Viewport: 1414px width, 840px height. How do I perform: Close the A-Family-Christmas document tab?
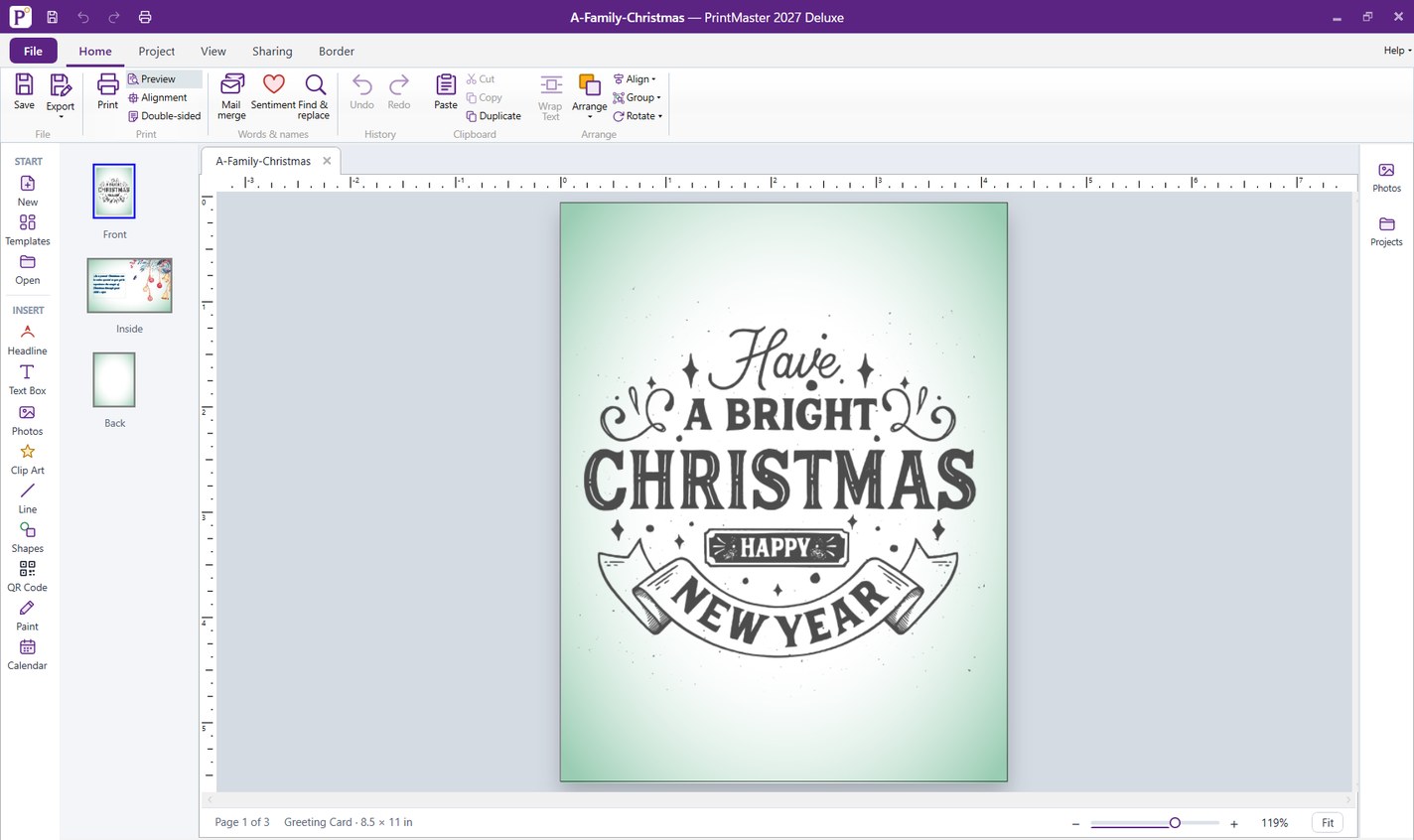point(327,161)
